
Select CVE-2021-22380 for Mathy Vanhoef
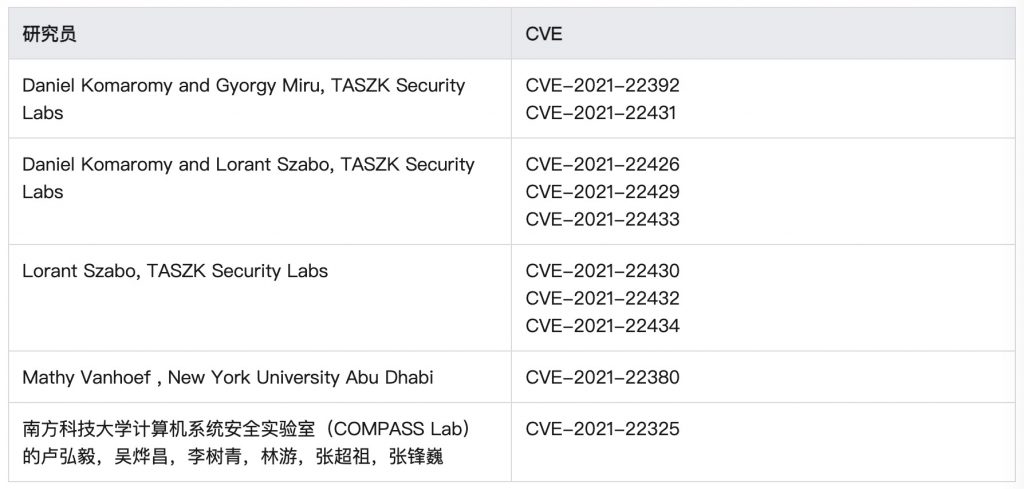click(x=602, y=377)
